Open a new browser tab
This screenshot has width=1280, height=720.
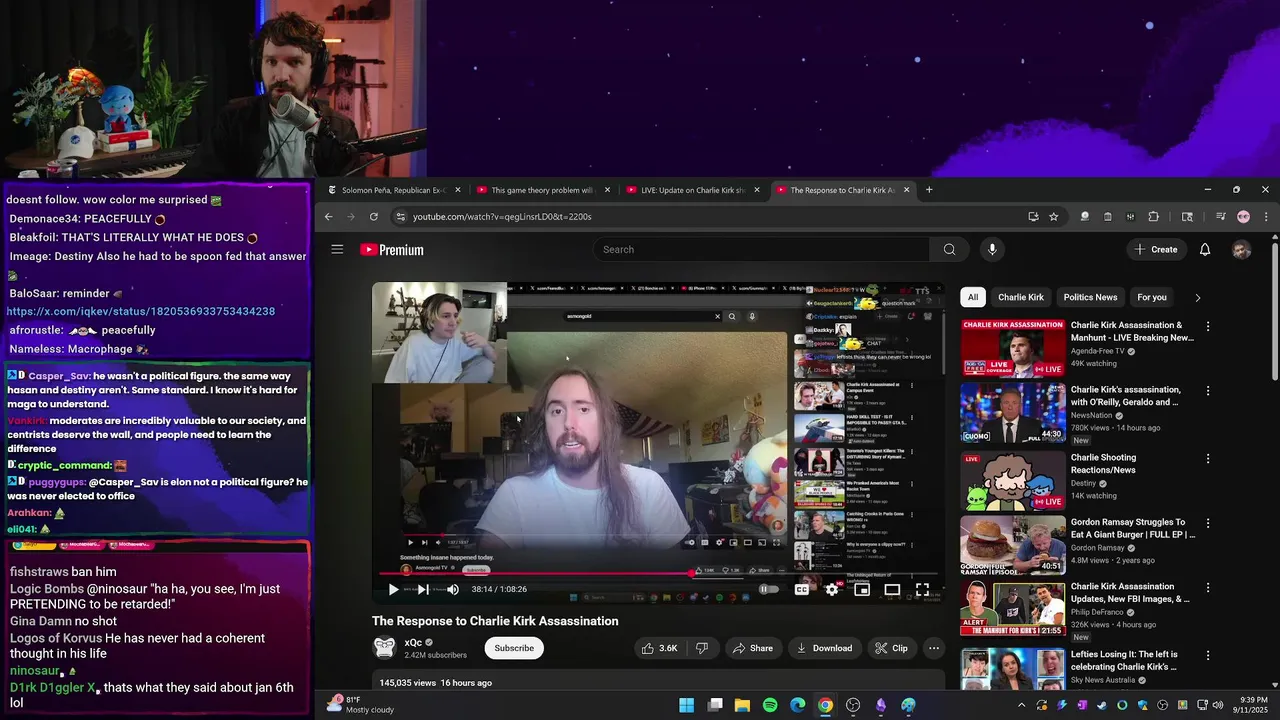(929, 190)
